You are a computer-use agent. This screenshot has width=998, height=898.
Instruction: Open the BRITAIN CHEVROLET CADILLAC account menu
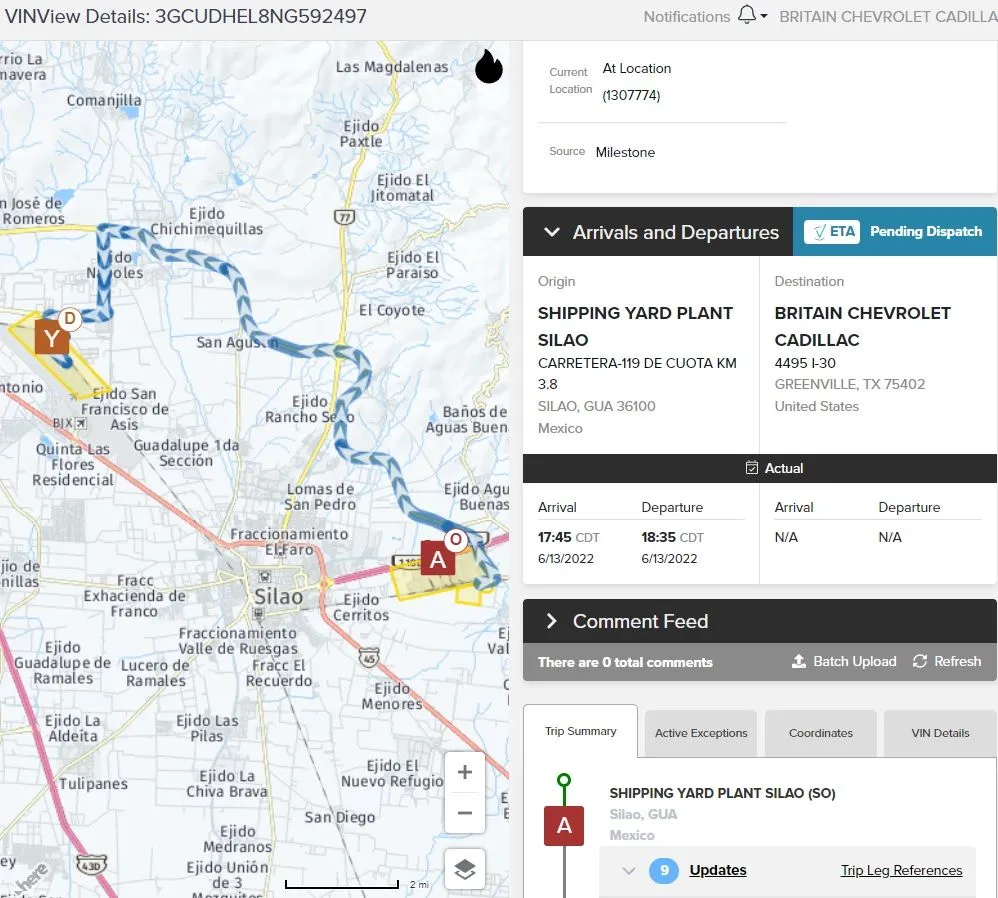point(887,16)
